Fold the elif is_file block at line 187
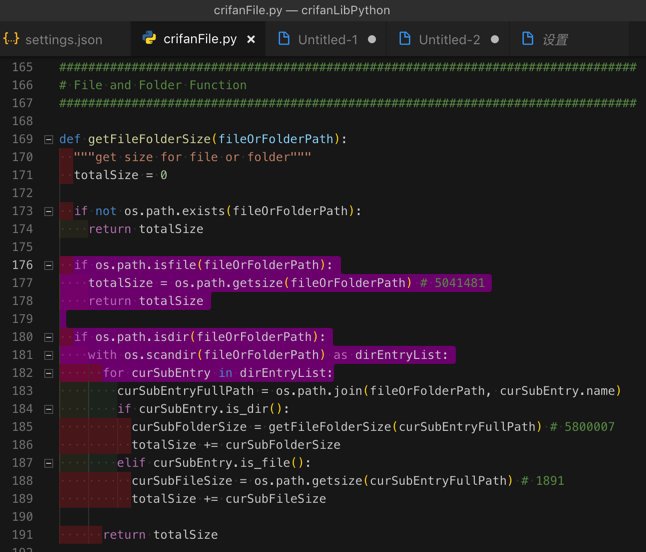 (48, 463)
